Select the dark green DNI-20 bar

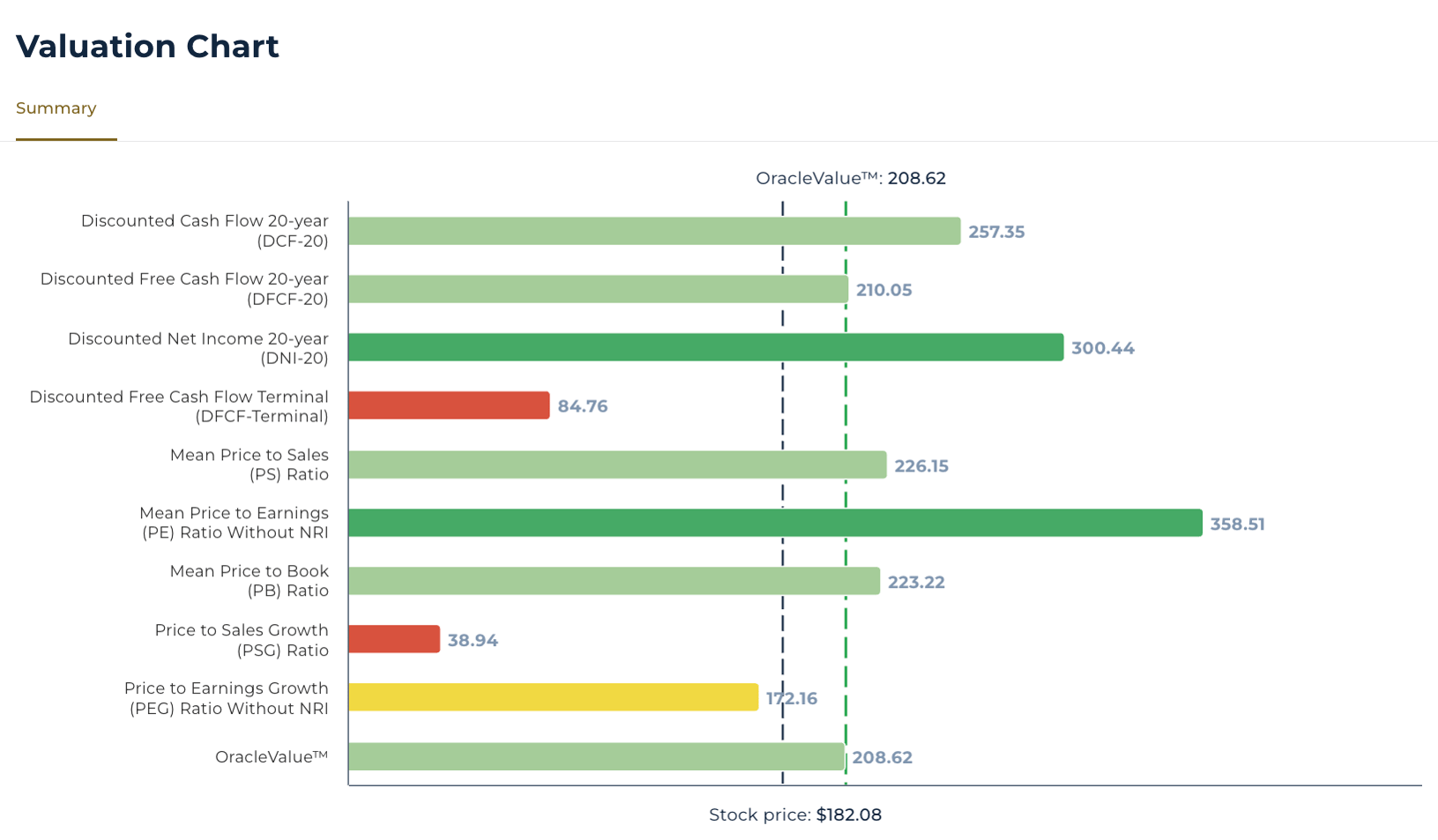(705, 347)
